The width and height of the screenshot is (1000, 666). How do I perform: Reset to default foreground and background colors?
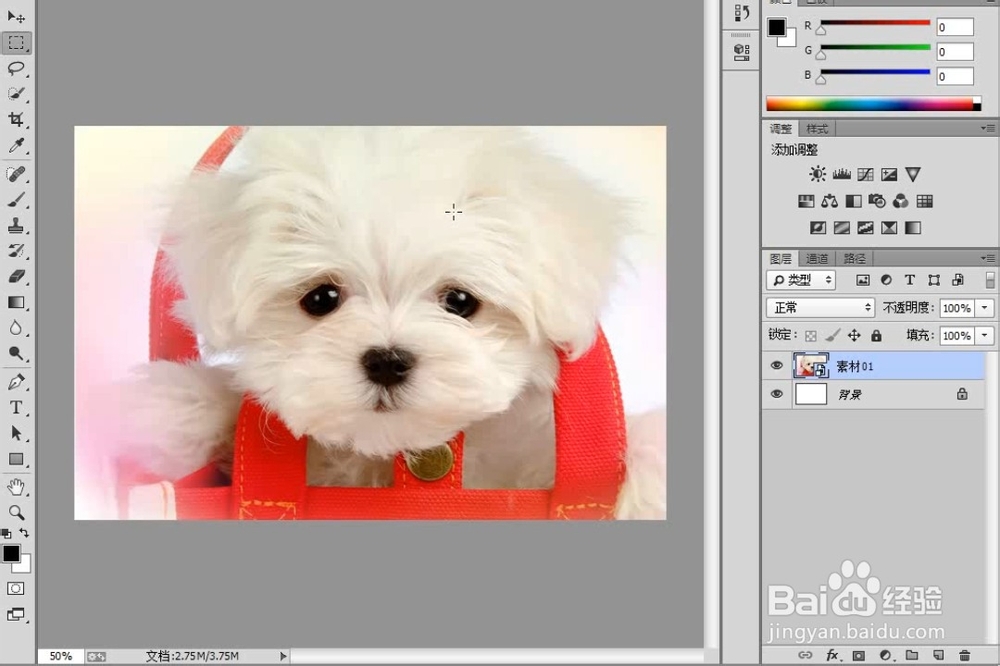click(x=6, y=533)
